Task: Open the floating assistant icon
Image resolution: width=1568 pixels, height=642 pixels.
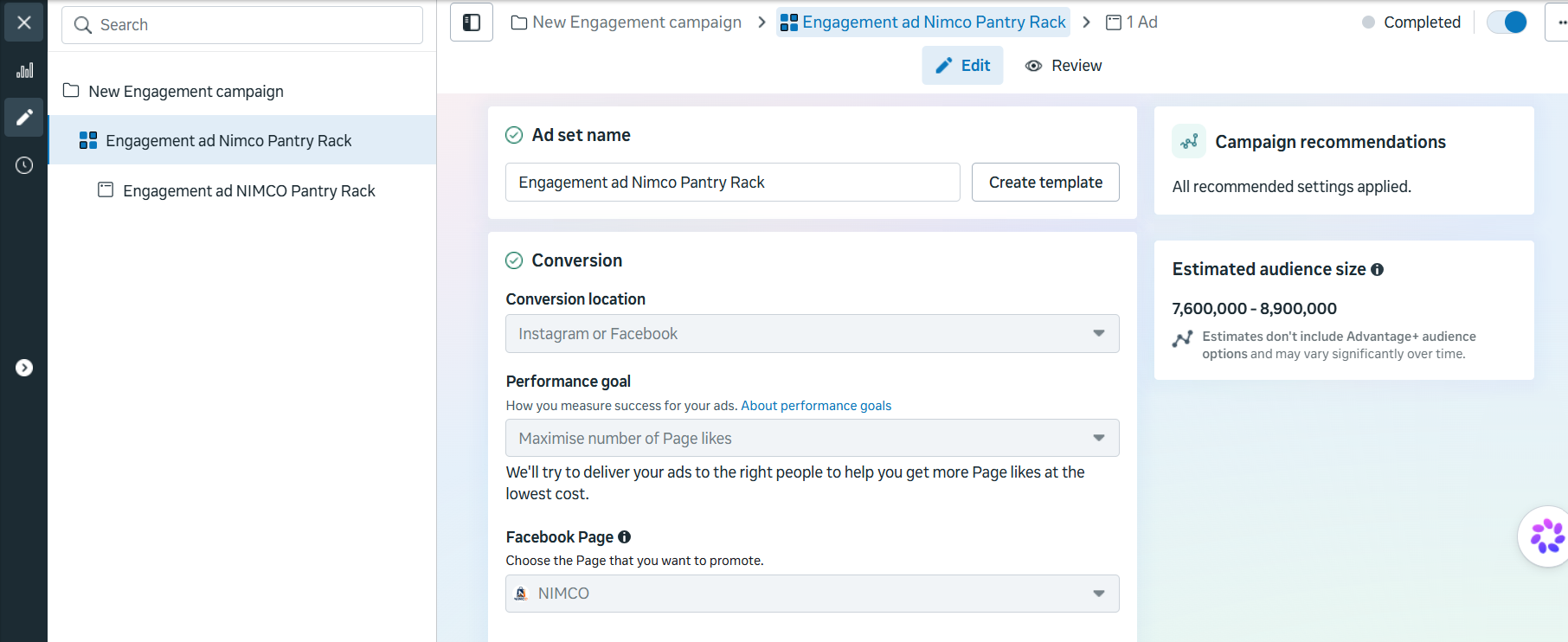Action: pyautogui.click(x=1546, y=536)
